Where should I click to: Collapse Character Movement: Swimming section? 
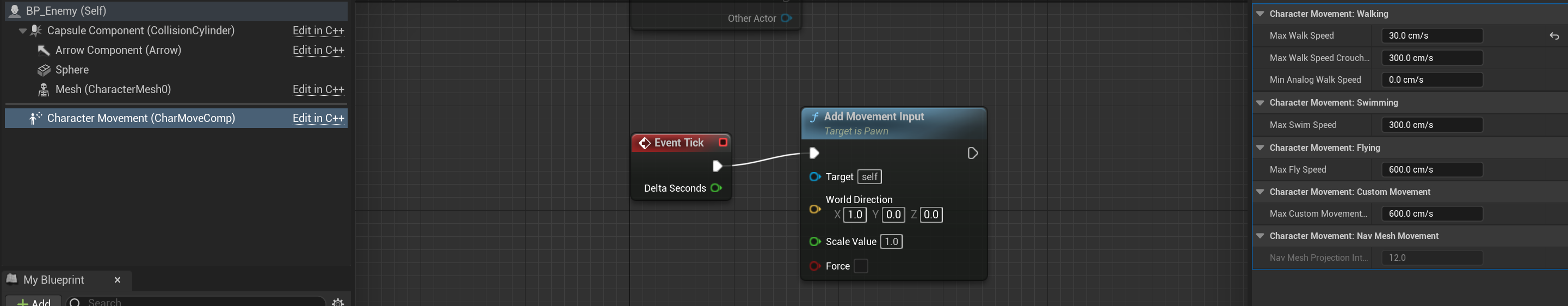coord(1260,102)
